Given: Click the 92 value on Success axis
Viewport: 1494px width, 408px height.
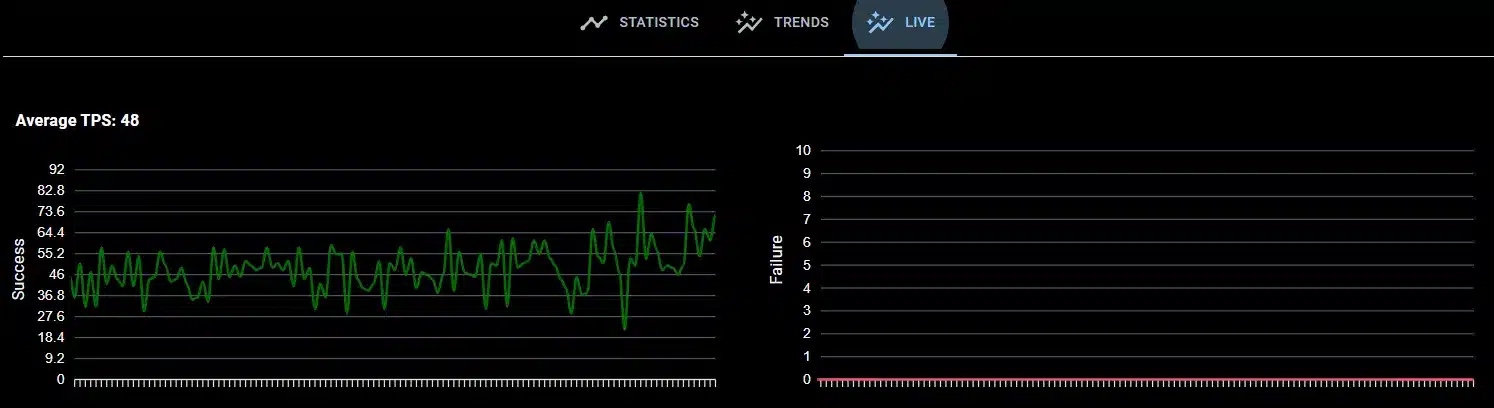Looking at the screenshot, I should click(56, 169).
